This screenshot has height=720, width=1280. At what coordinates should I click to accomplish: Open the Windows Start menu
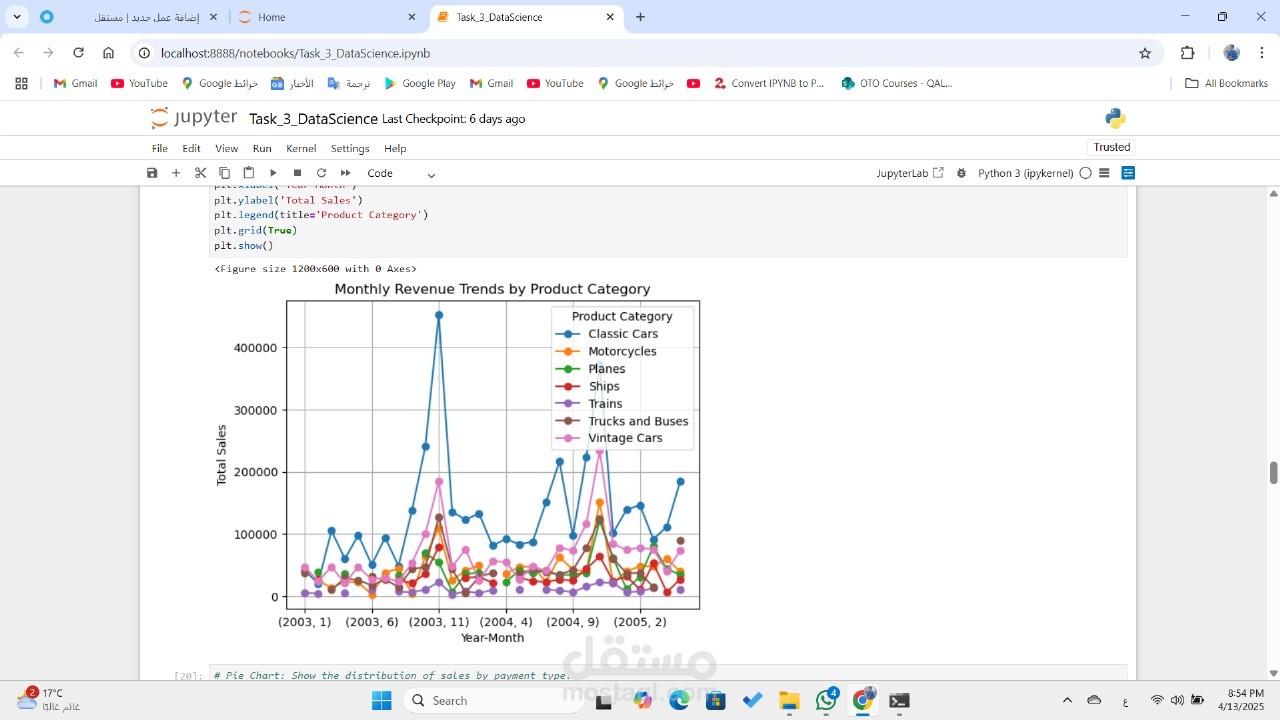point(381,701)
